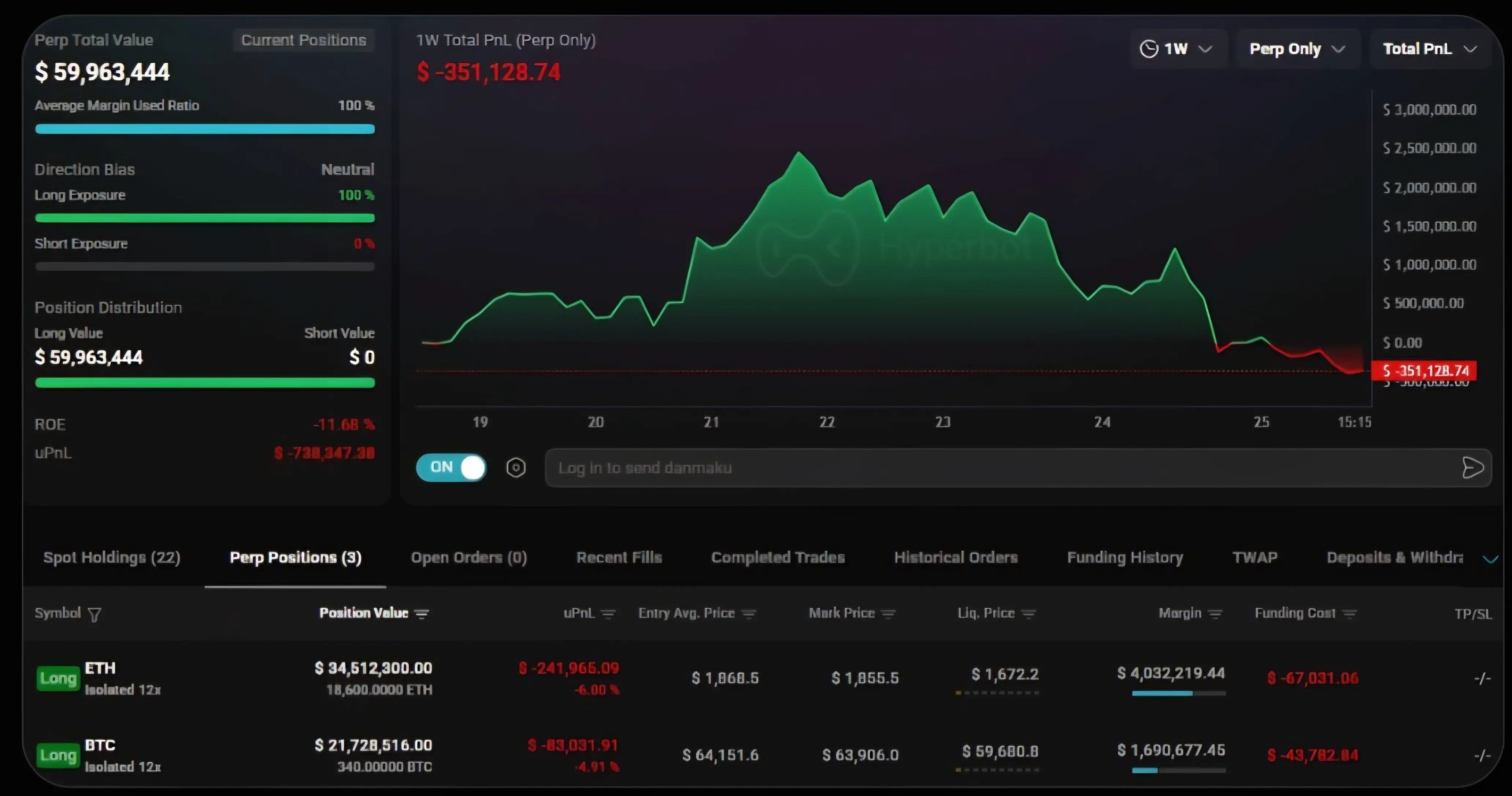Click the Current Positions button
The width and height of the screenshot is (1512, 796).
[x=303, y=40]
